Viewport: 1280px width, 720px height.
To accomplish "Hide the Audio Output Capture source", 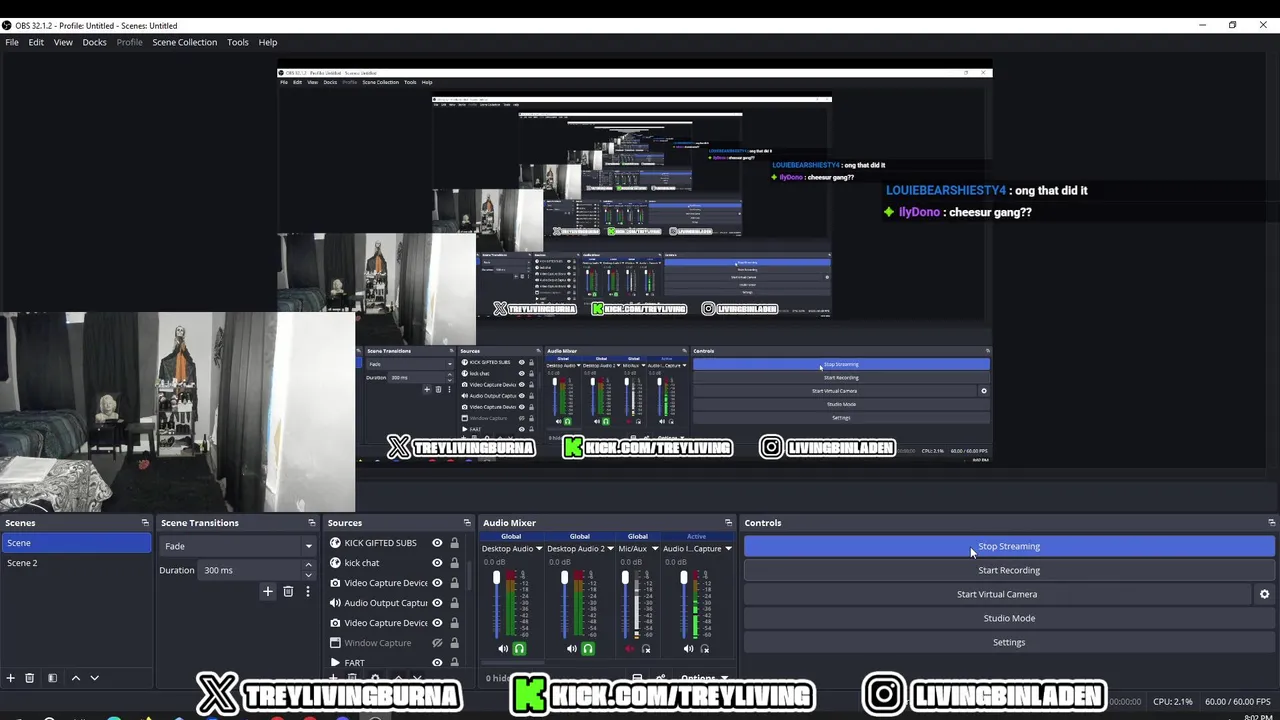I will (x=437, y=603).
